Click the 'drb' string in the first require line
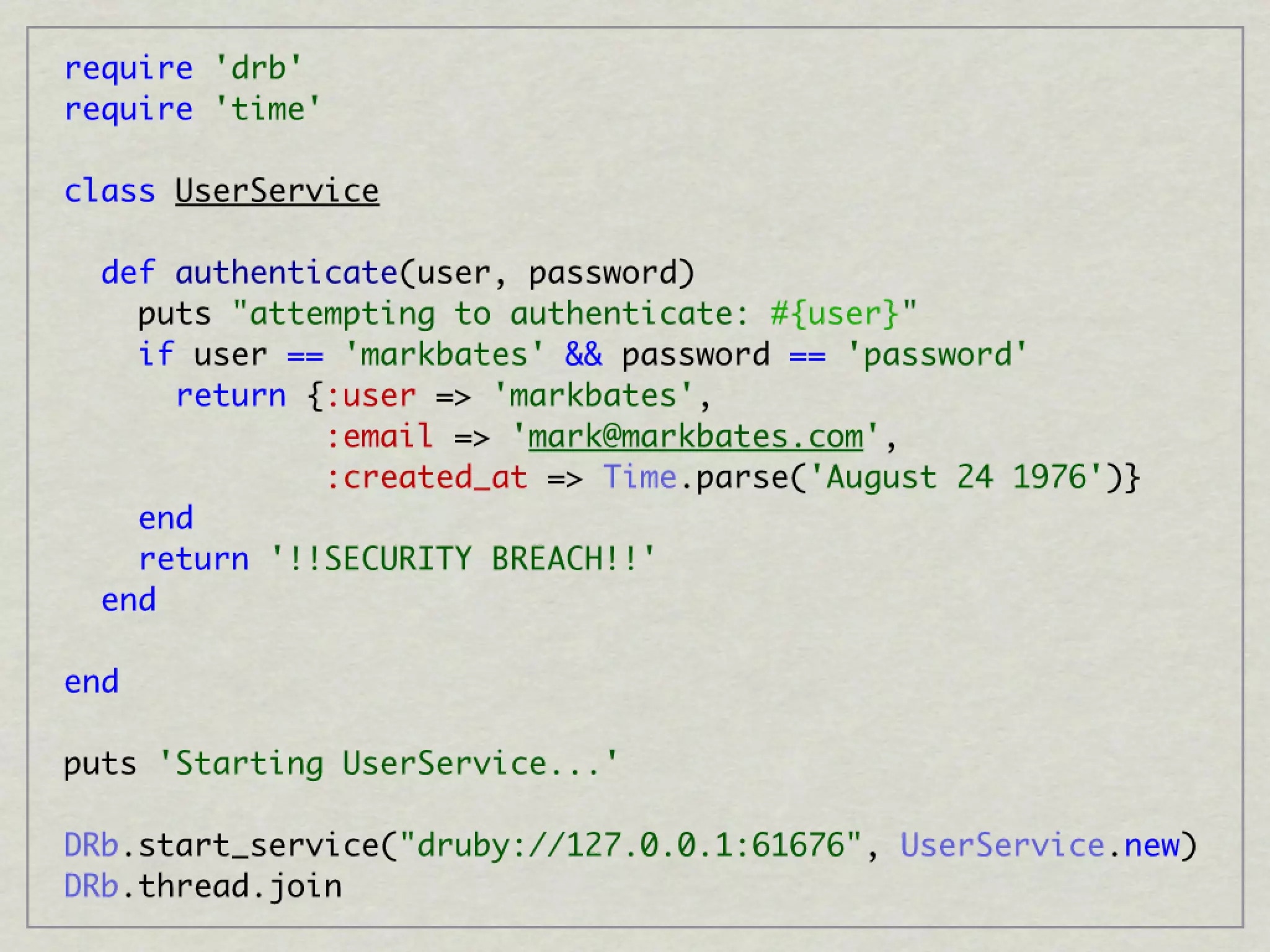The height and width of the screenshot is (952, 1270). 258,68
